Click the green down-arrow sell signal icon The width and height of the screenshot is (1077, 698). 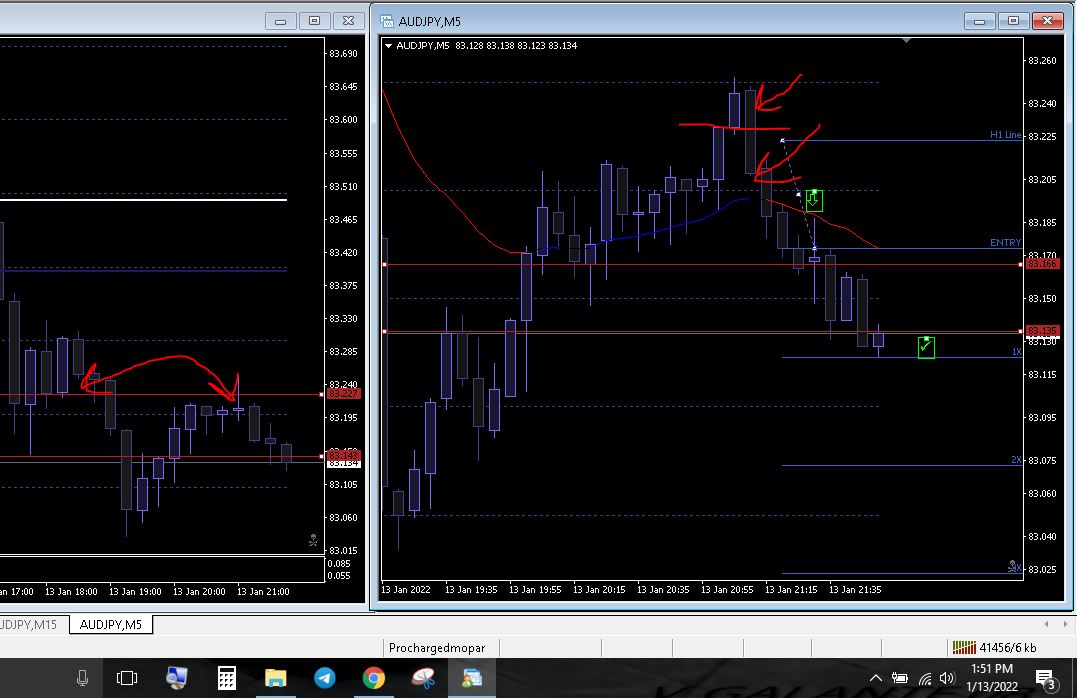click(x=814, y=200)
